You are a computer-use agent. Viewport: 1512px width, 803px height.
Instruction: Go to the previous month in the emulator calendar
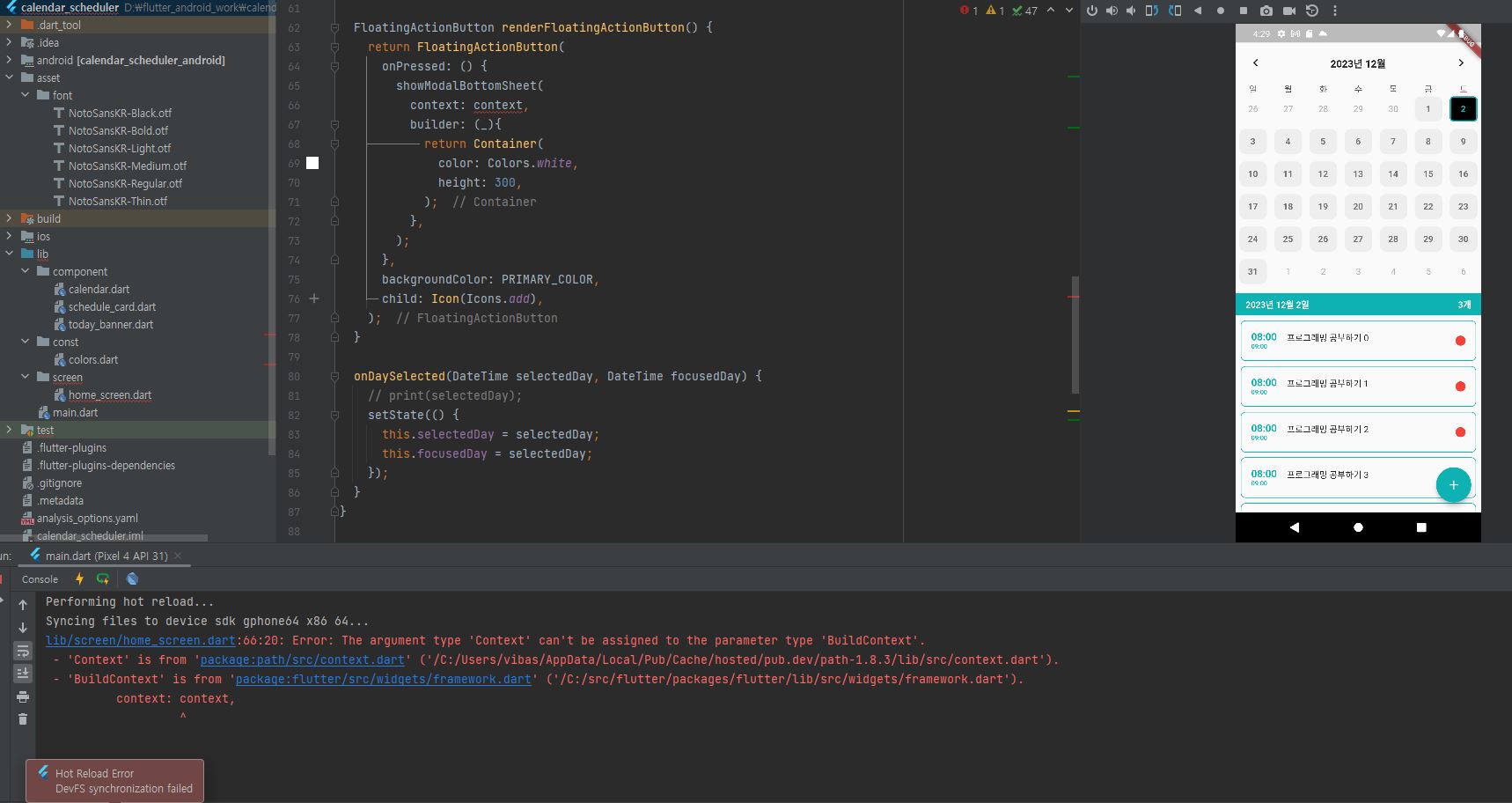pos(1255,63)
